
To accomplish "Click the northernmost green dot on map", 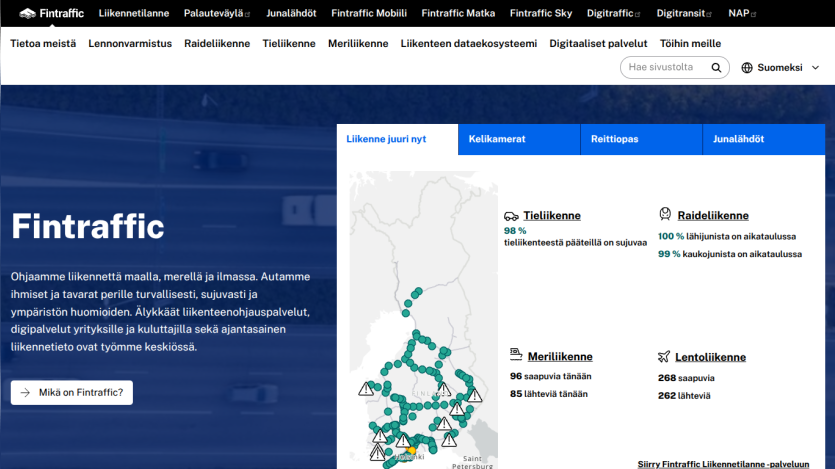I will 419,291.
